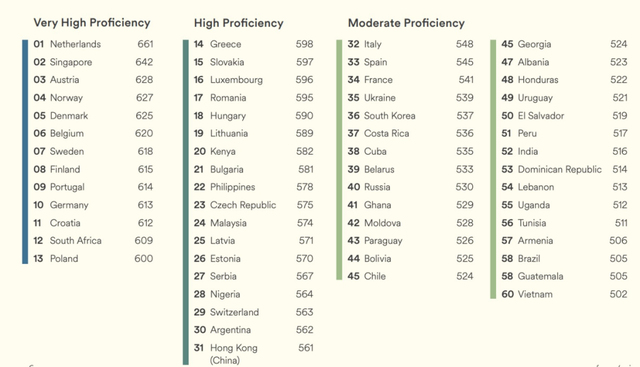Select Italy ranked 32
This screenshot has width=640, height=367.
tap(411, 44)
